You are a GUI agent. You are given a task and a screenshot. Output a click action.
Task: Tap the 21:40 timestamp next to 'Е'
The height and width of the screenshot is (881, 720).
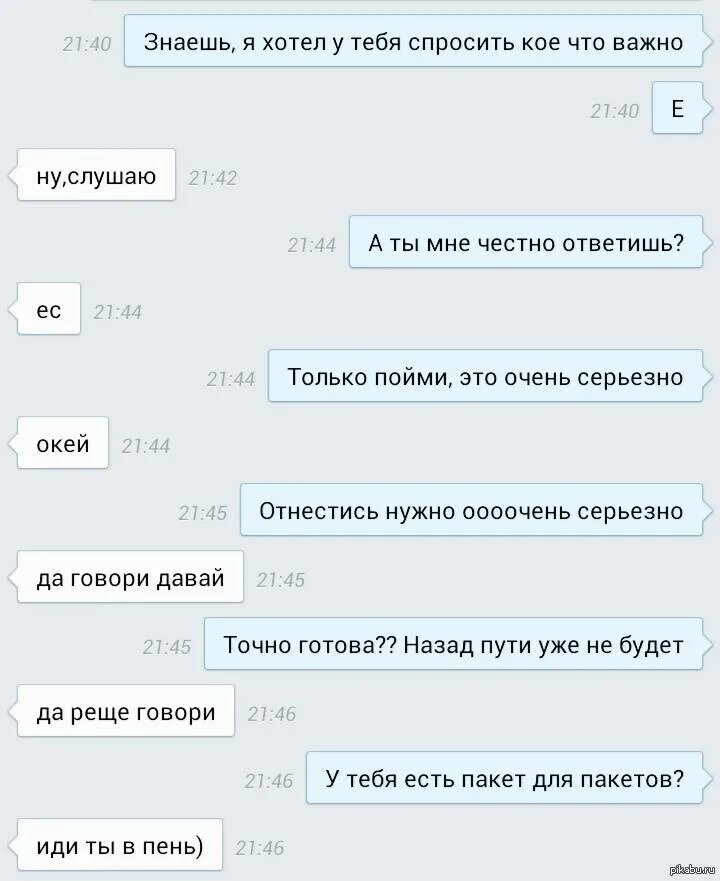614,111
